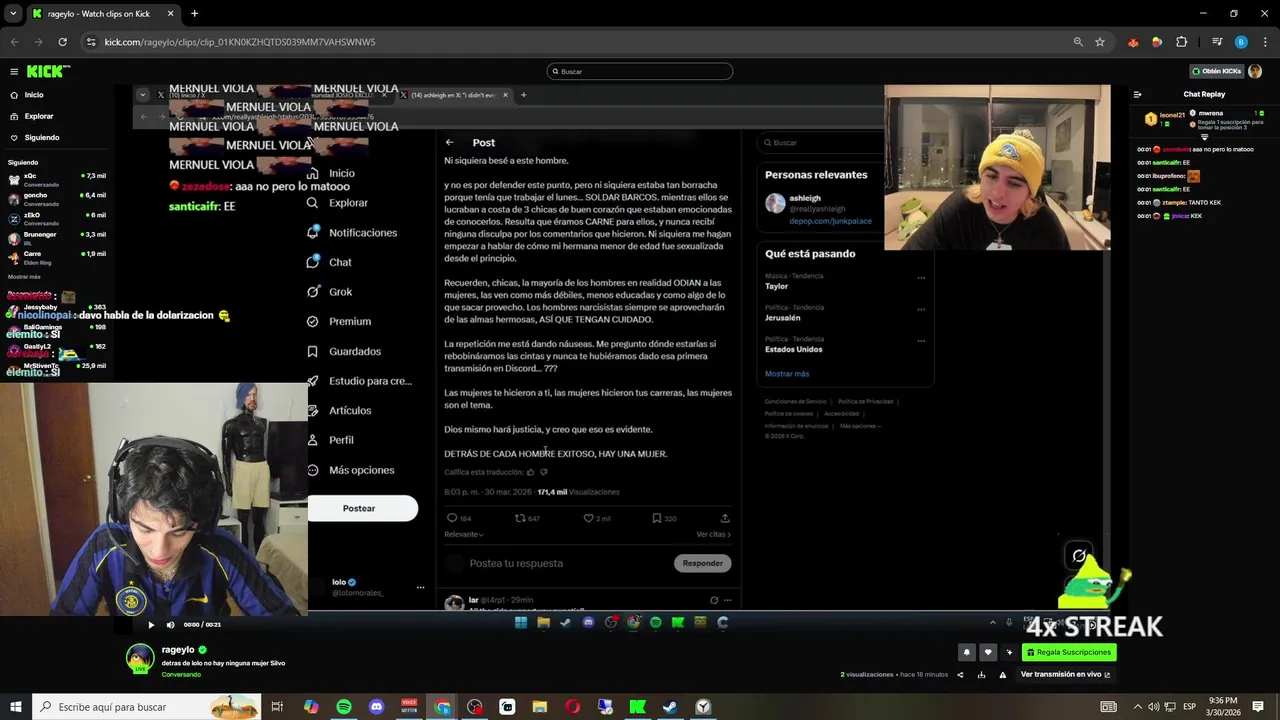Open Explorar in Kick sidebar
The width and height of the screenshot is (1280, 720).
point(39,116)
